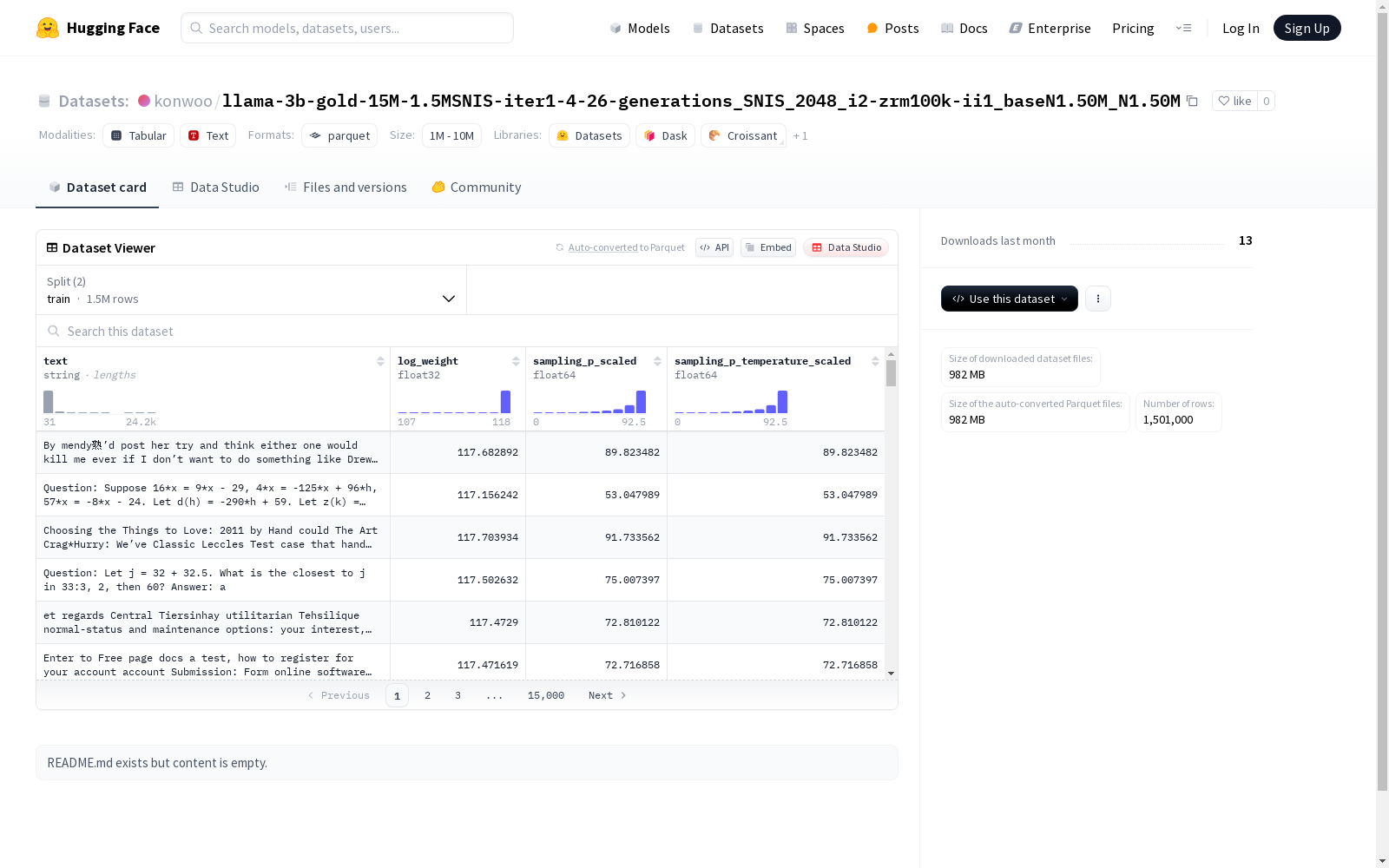Open the Community tab
Image resolution: width=1389 pixels, height=868 pixels.
477,187
